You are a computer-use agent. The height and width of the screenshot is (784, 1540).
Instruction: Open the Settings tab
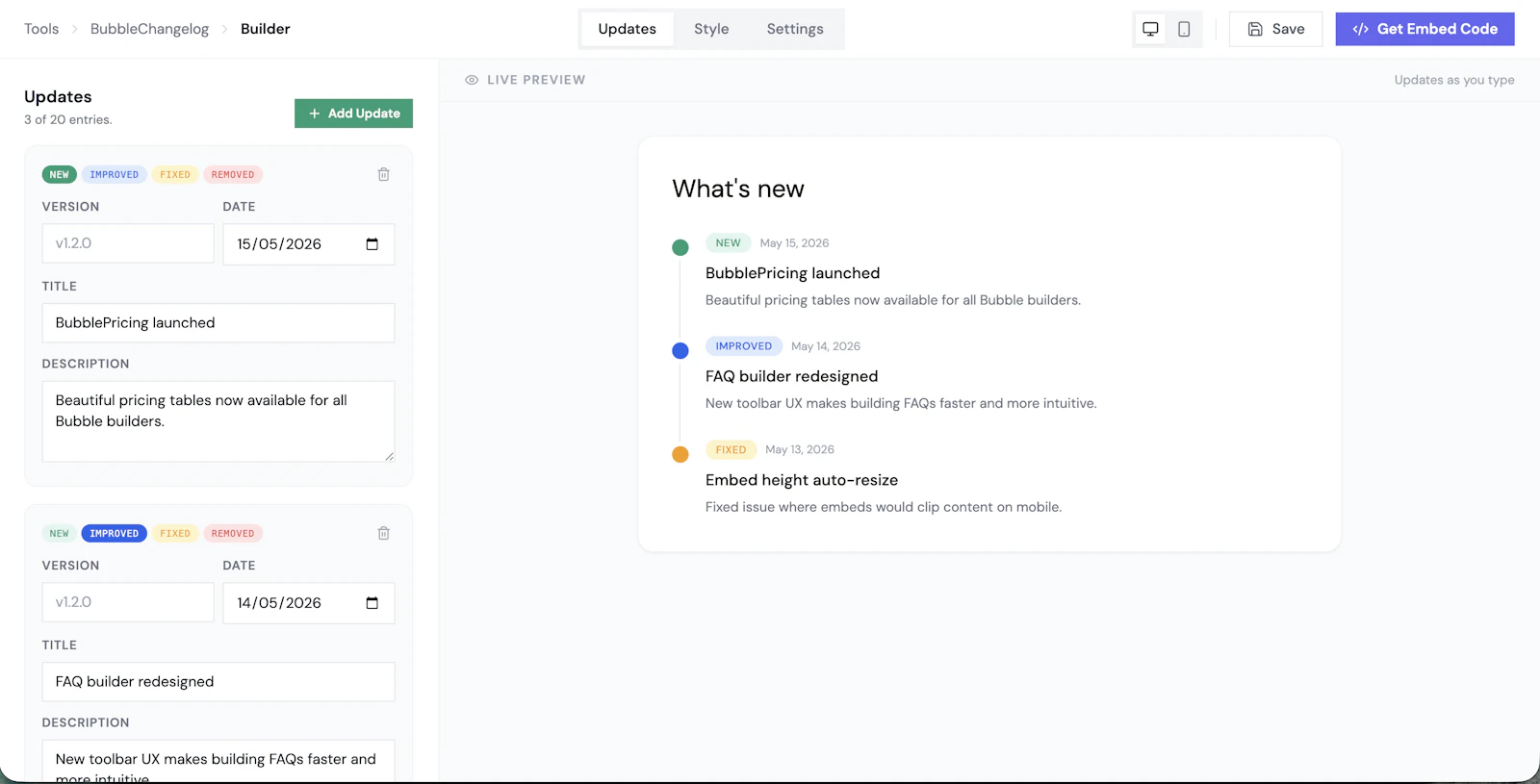[795, 29]
